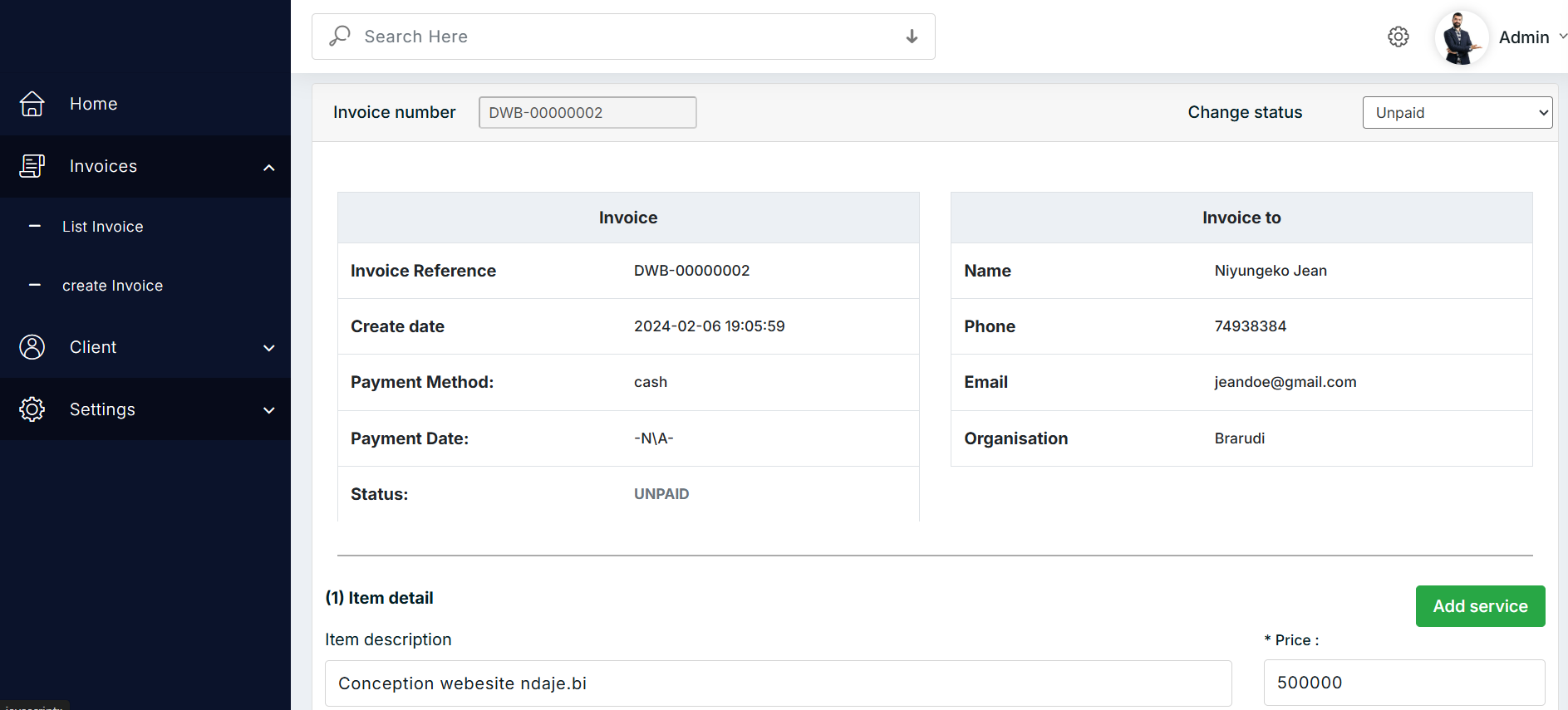Viewport: 1568px width, 710px height.
Task: Click the Home house icon in sidebar
Action: click(32, 104)
